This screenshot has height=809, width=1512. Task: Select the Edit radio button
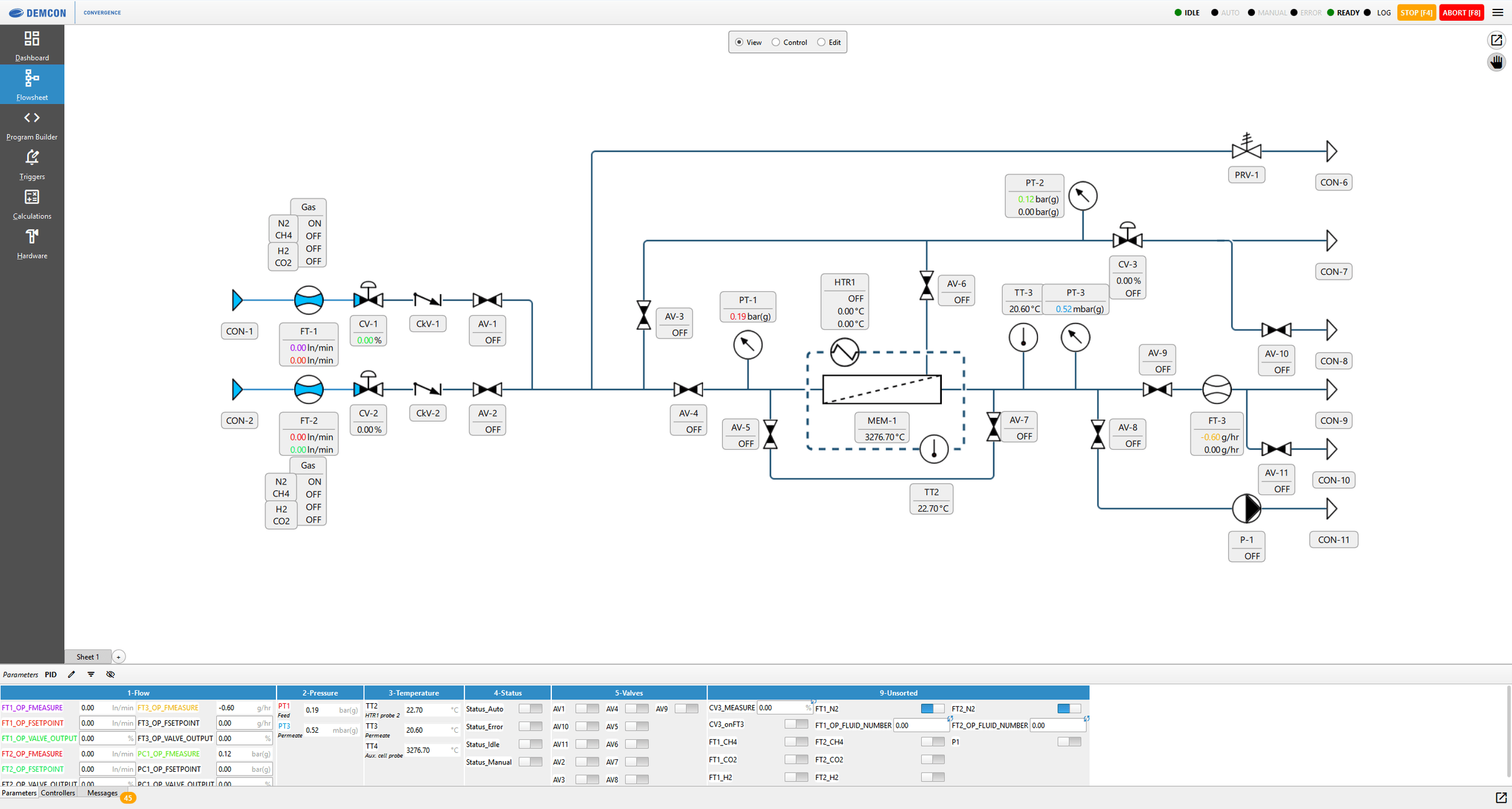click(x=821, y=42)
